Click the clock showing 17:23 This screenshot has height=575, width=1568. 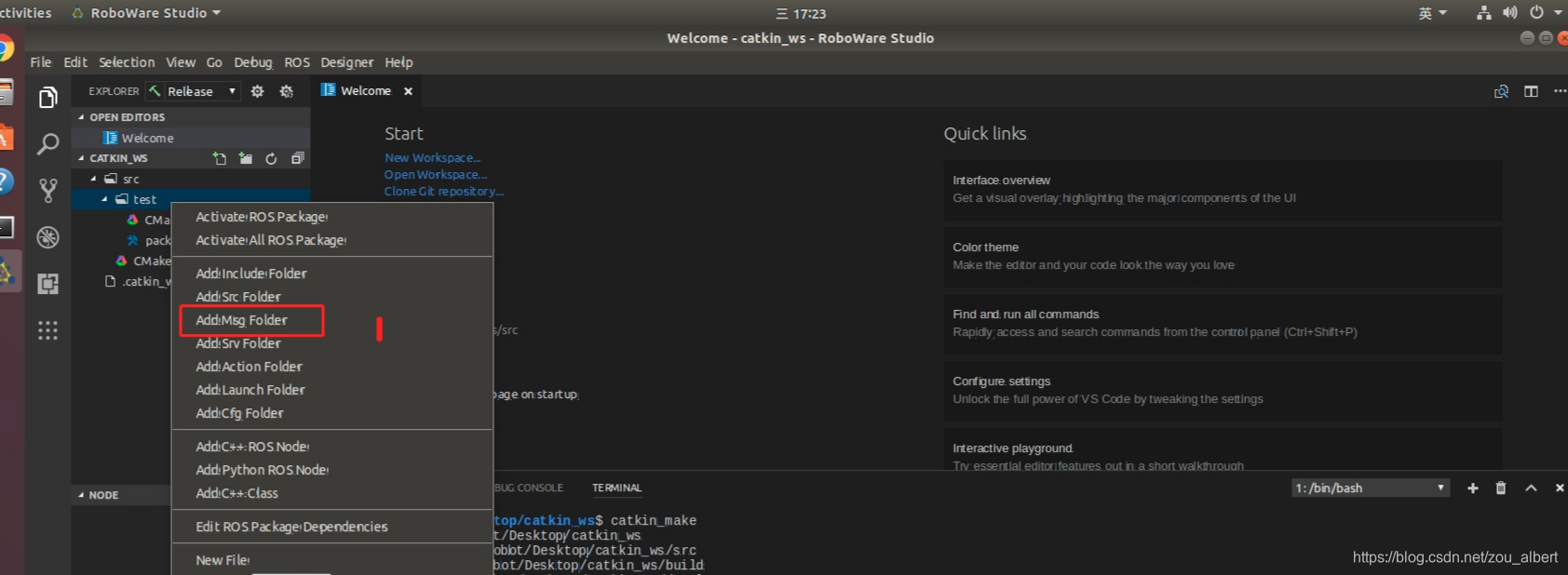pos(801,13)
